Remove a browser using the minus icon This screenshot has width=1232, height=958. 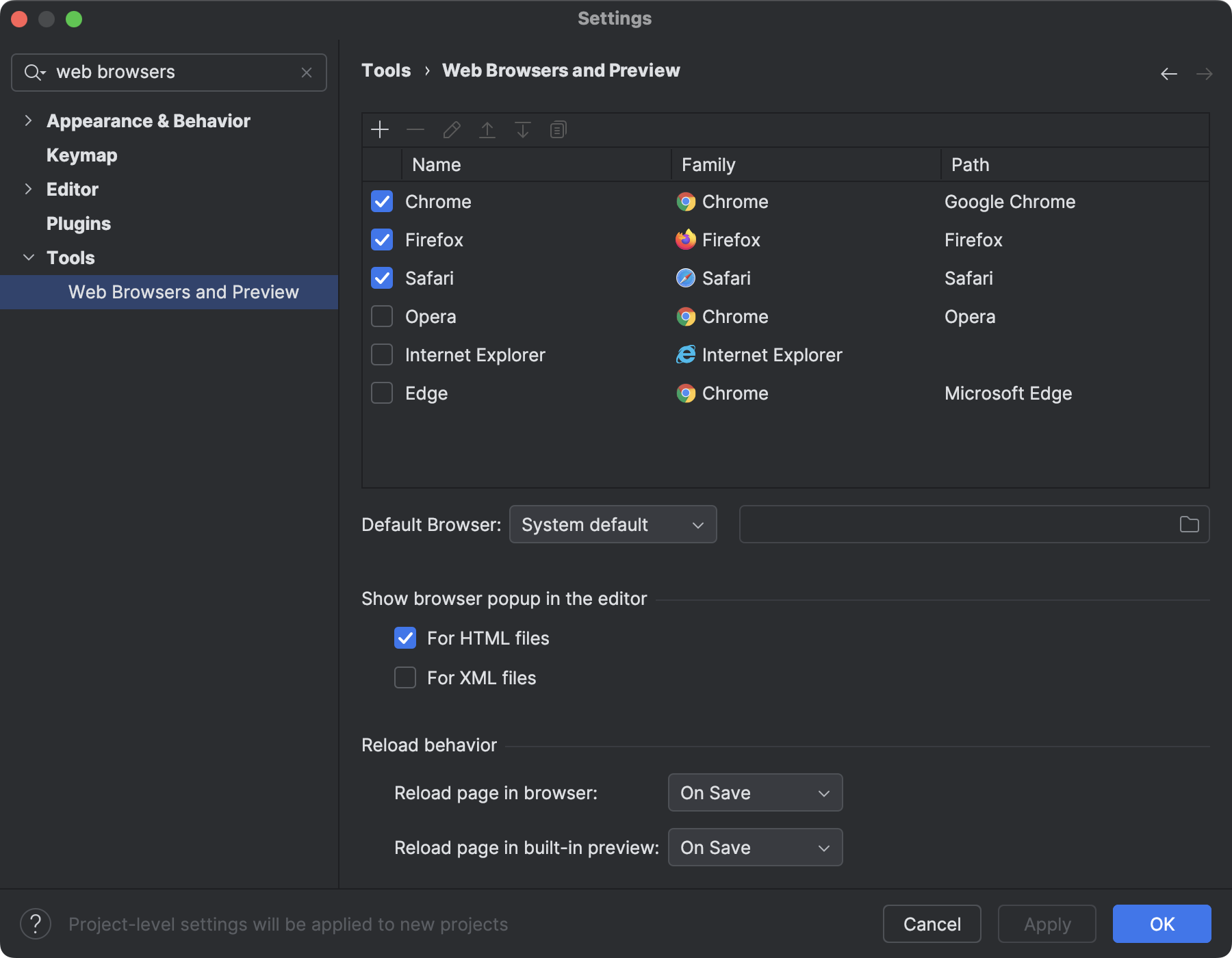tap(415, 129)
